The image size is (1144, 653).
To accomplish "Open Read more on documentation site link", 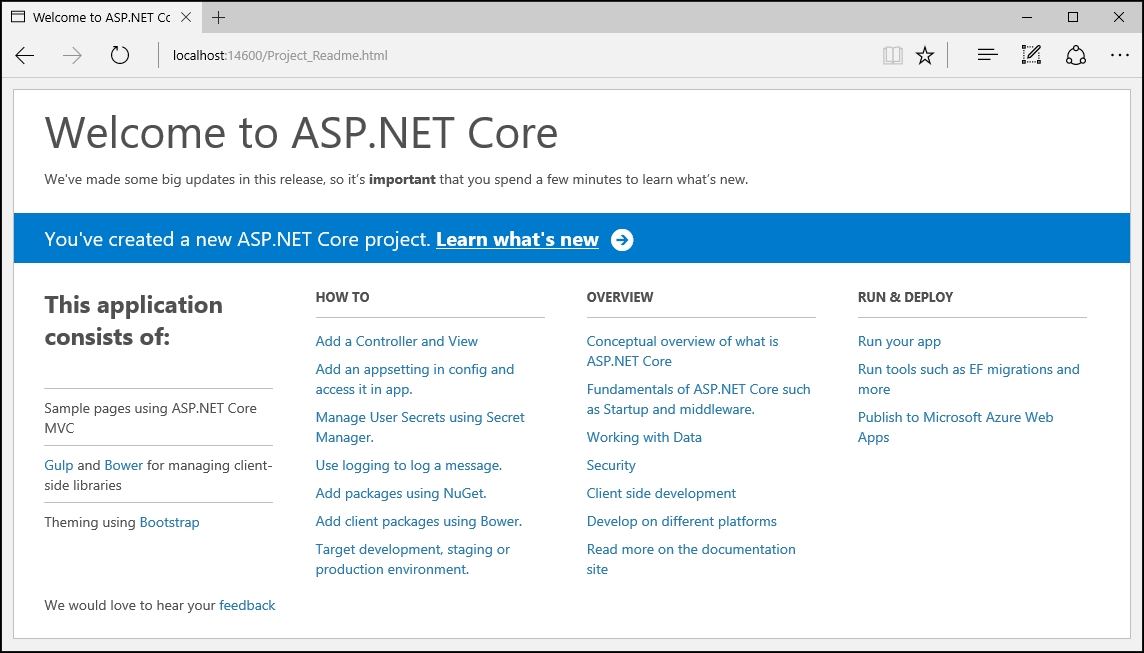I will 691,559.
